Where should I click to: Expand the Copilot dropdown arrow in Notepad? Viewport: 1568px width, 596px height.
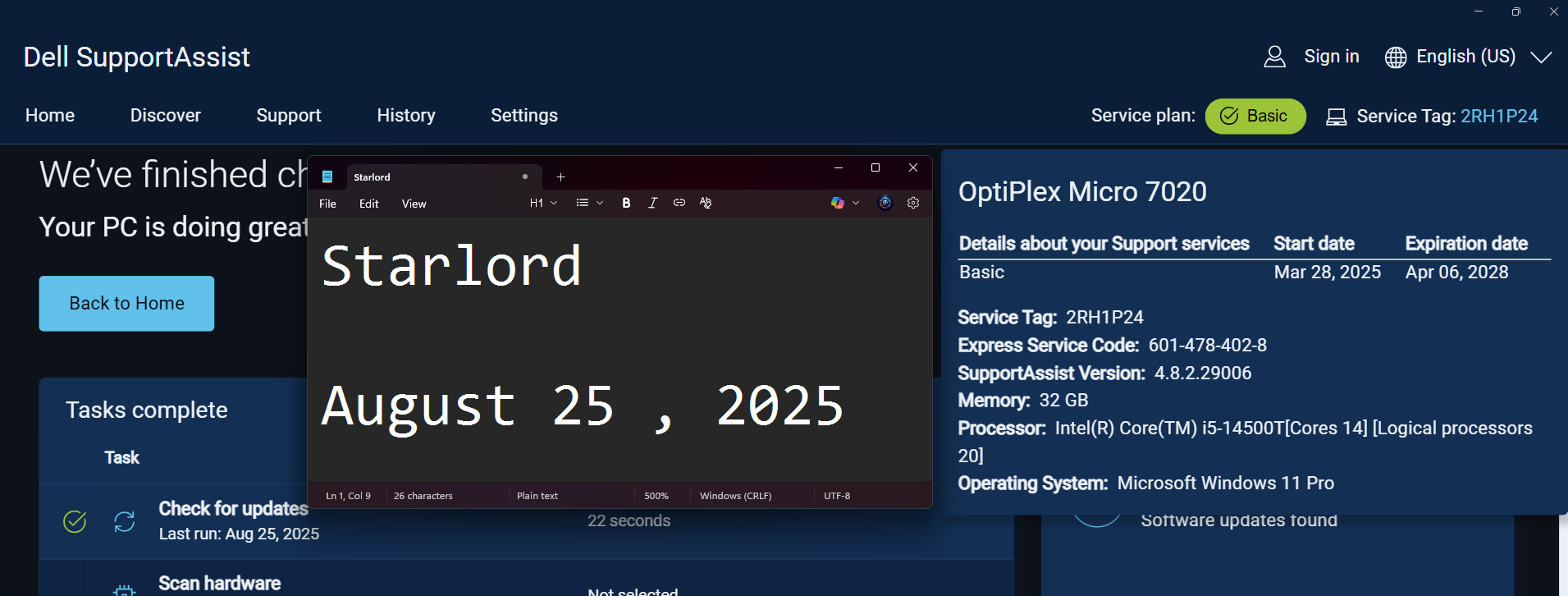click(856, 203)
